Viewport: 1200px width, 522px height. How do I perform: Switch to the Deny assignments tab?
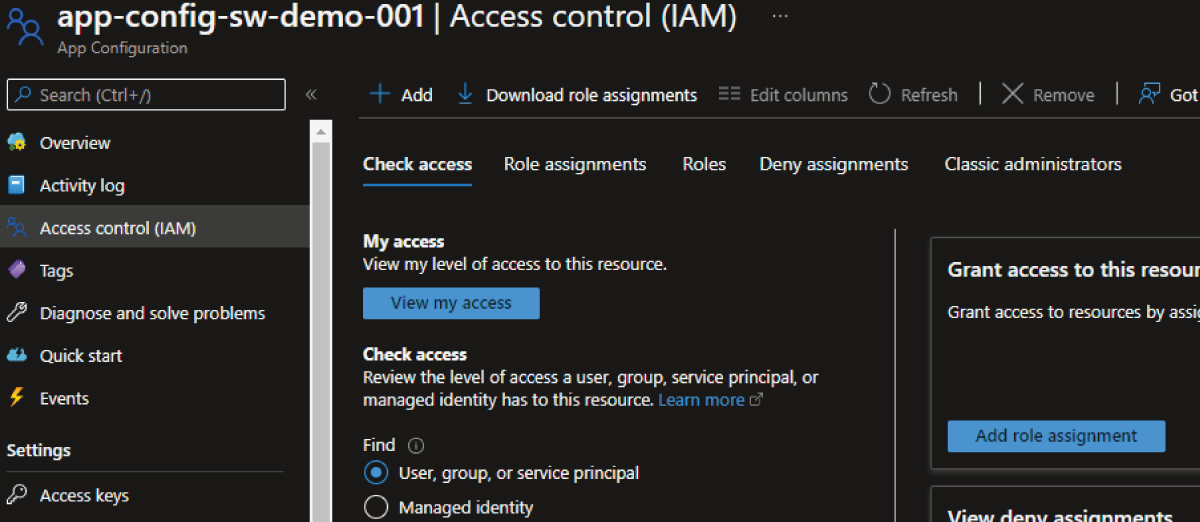tap(833, 164)
